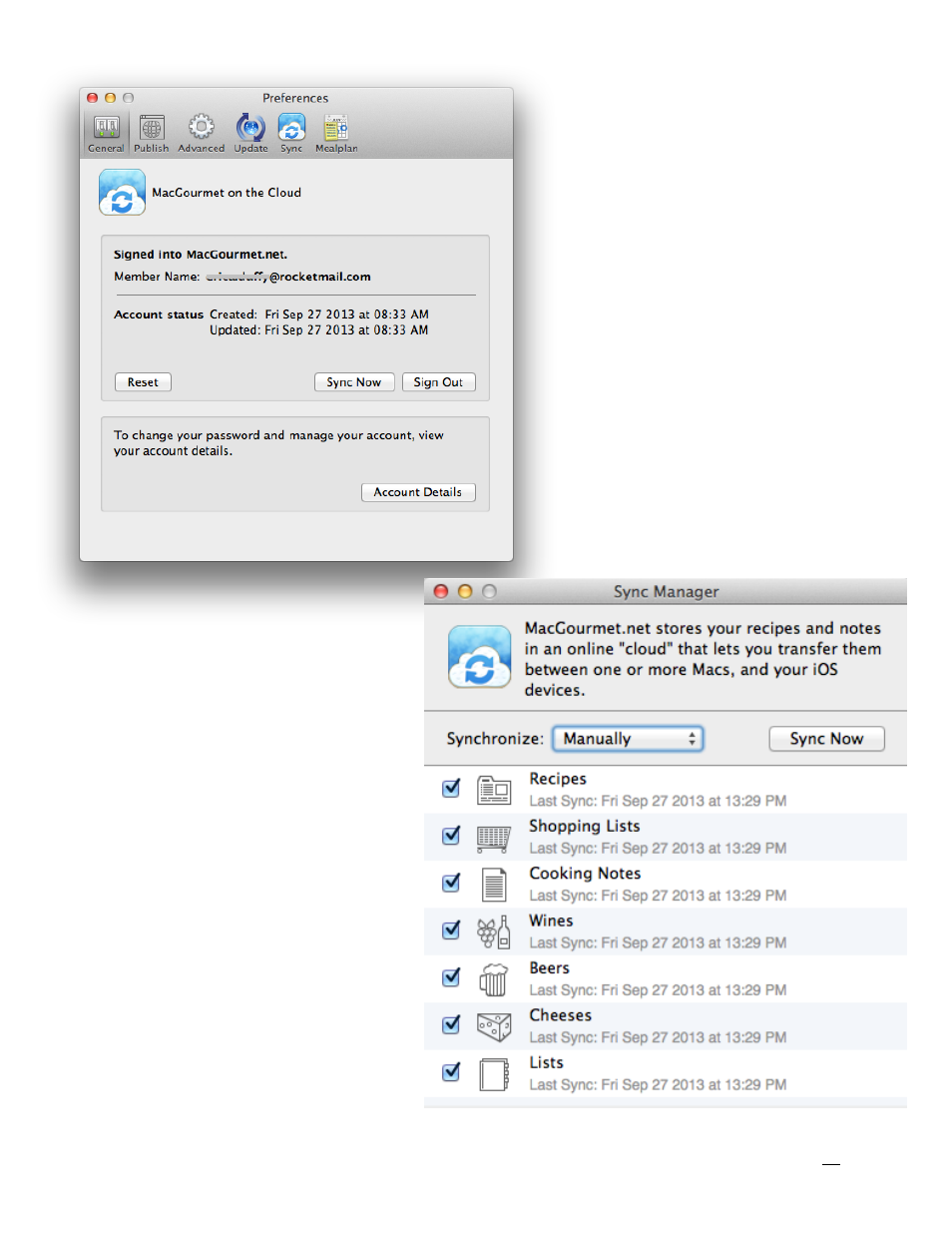Viewport: 952px width, 1233px height.
Task: Open the Mealplan preferences pane
Action: 336,134
